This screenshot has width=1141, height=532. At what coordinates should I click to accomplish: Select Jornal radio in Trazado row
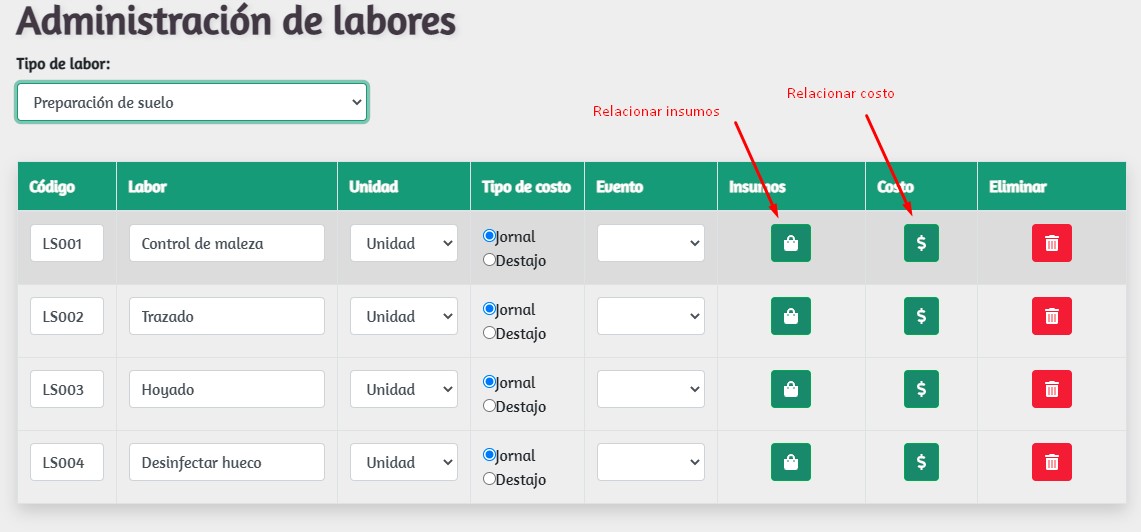coord(489,309)
